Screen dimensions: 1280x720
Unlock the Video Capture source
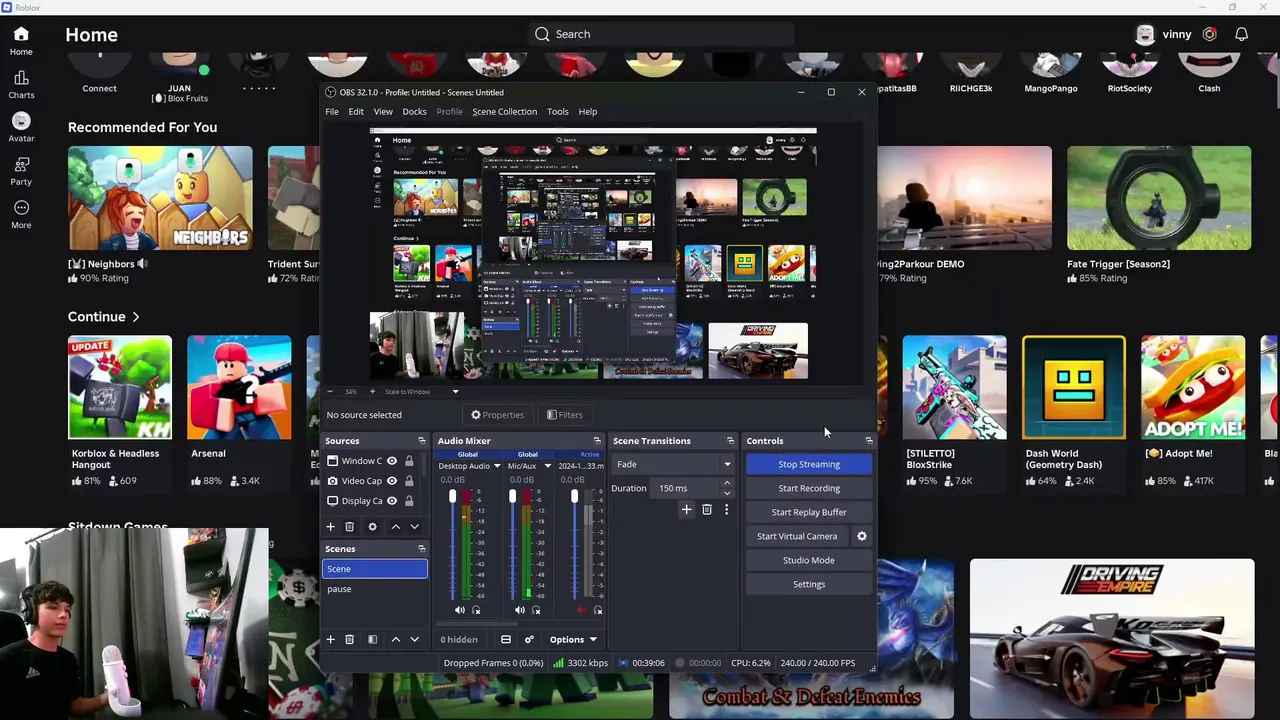(x=409, y=481)
